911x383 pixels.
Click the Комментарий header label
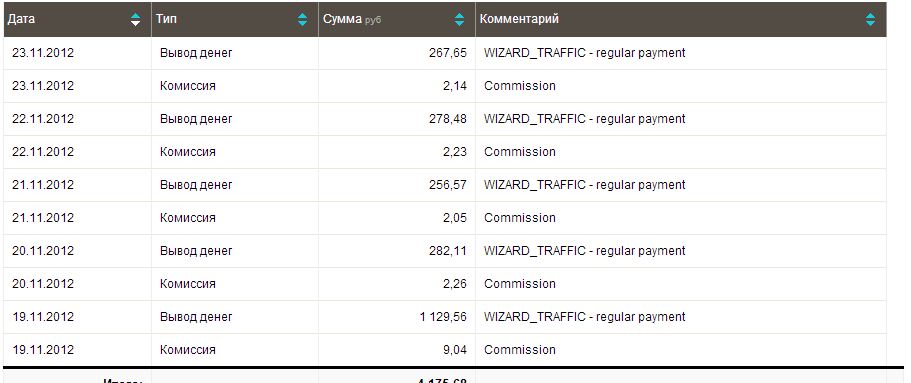519,19
